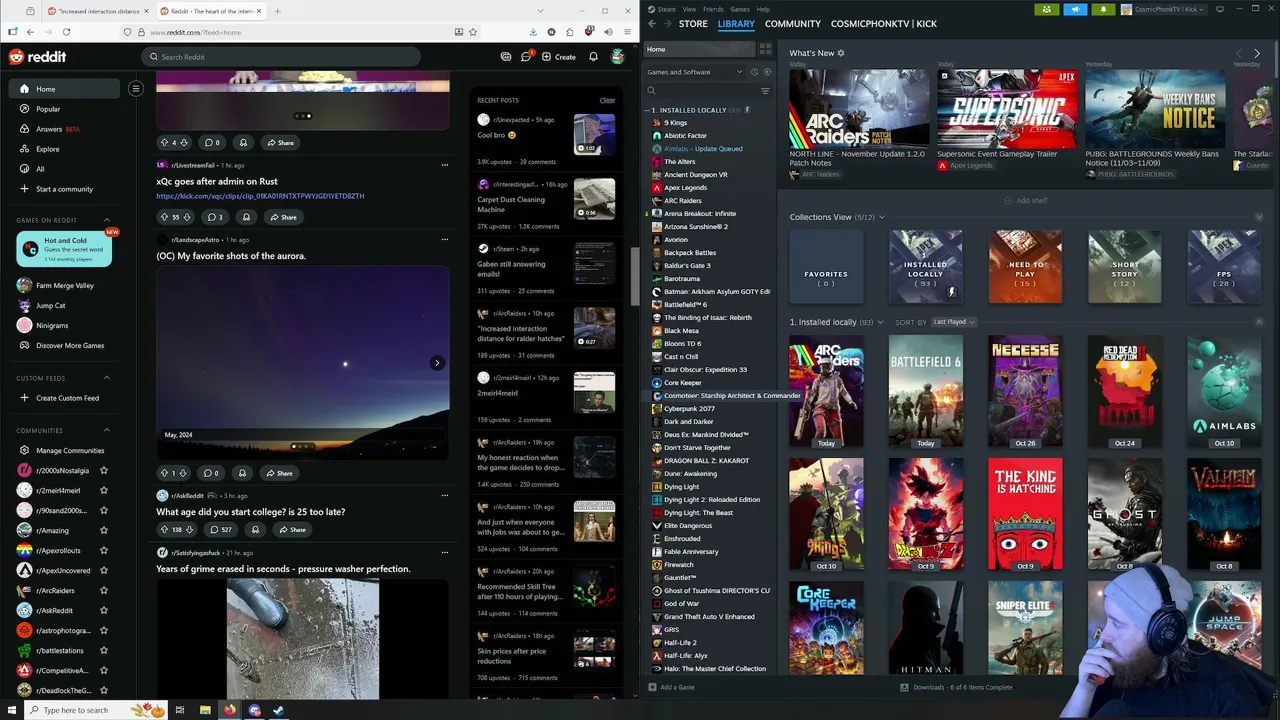Open the Reddit advertise icon beside chat
The width and height of the screenshot is (1280, 720).
[506, 57]
